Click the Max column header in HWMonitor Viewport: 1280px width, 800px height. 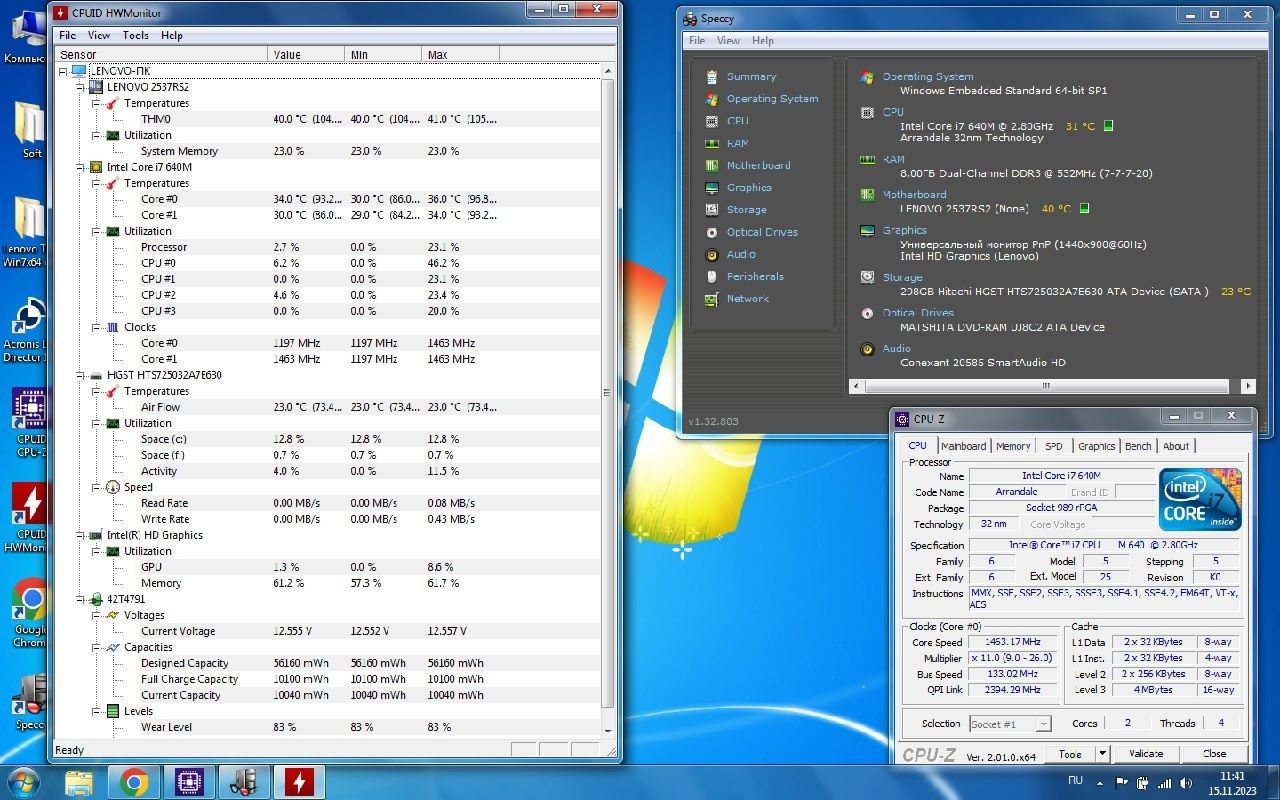[x=461, y=55]
